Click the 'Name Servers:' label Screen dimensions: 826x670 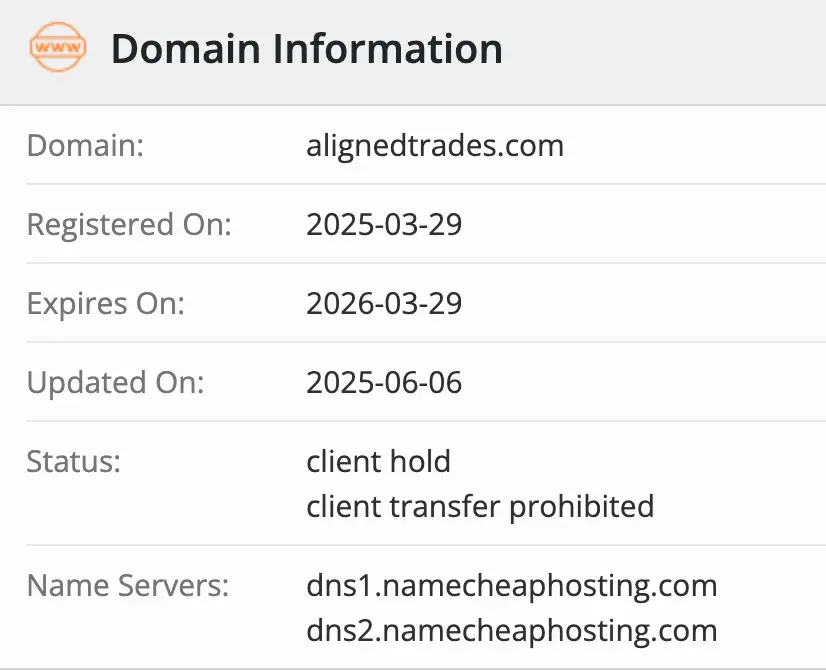pos(128,585)
